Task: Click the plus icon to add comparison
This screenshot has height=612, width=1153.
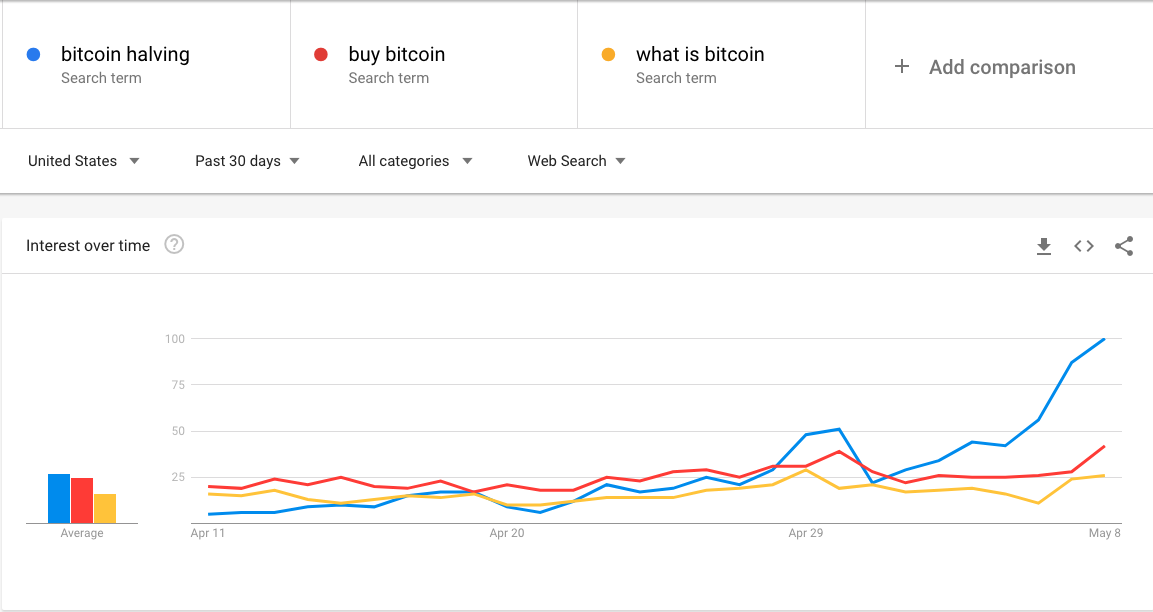Action: [x=902, y=67]
